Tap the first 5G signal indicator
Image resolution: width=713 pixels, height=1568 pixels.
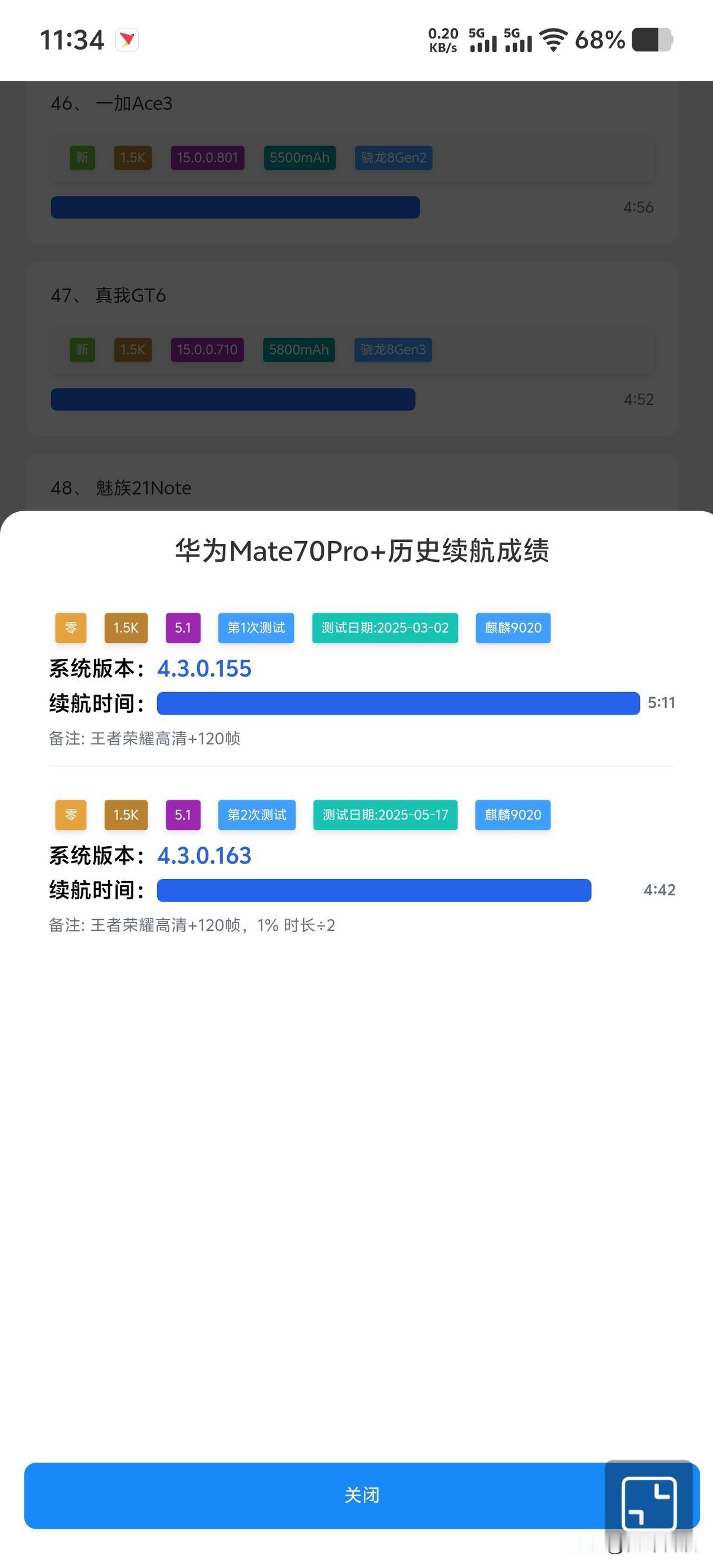point(483,40)
